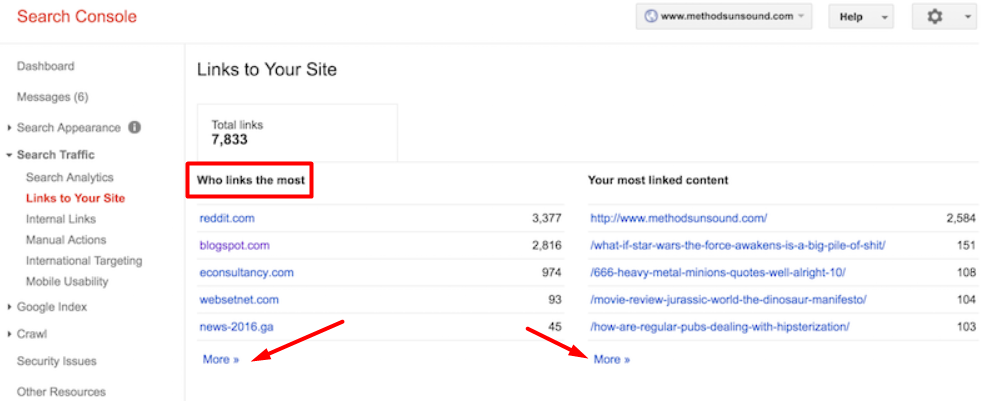Click the globe icon in site selector
994x401 pixels.
[650, 17]
